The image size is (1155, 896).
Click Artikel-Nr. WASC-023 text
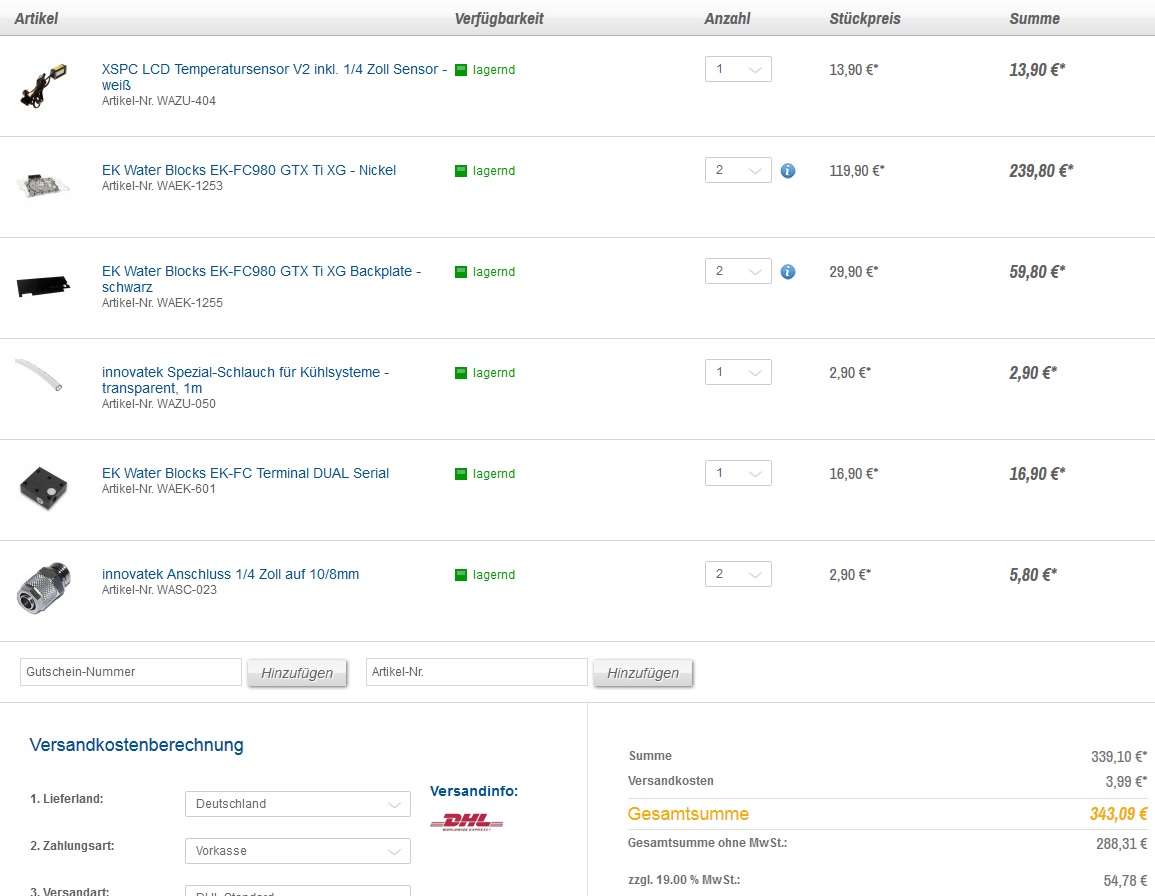(159, 589)
